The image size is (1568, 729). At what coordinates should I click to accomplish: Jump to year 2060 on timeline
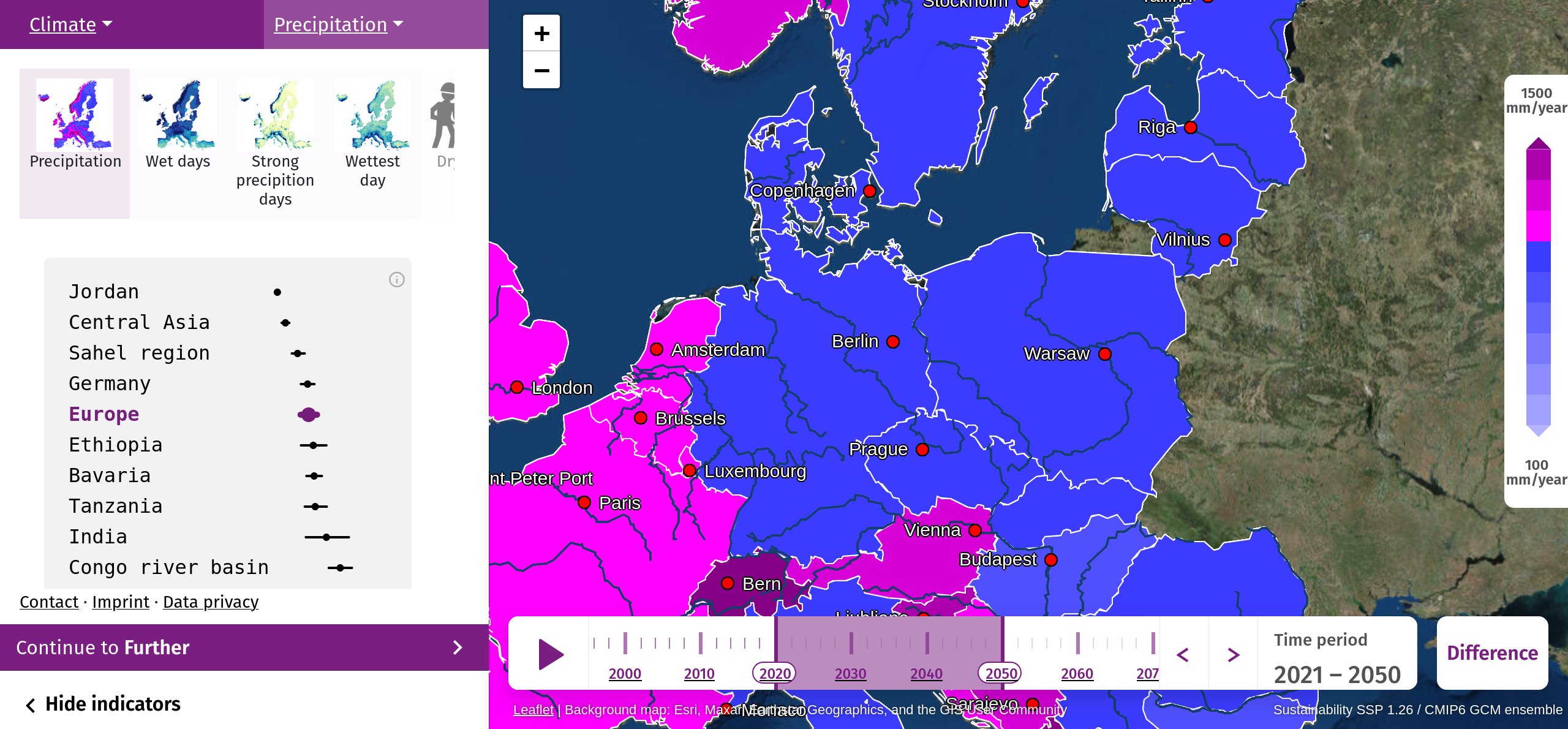pyautogui.click(x=1077, y=673)
